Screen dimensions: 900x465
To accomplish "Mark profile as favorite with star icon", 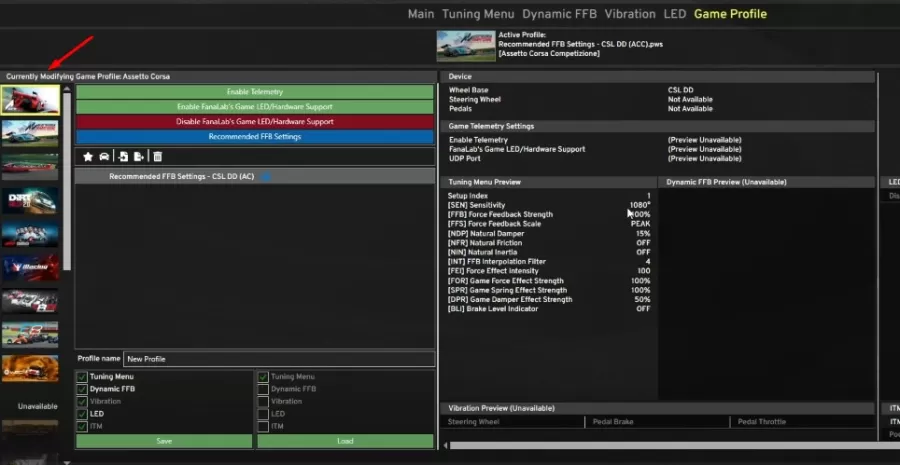I will (x=88, y=157).
